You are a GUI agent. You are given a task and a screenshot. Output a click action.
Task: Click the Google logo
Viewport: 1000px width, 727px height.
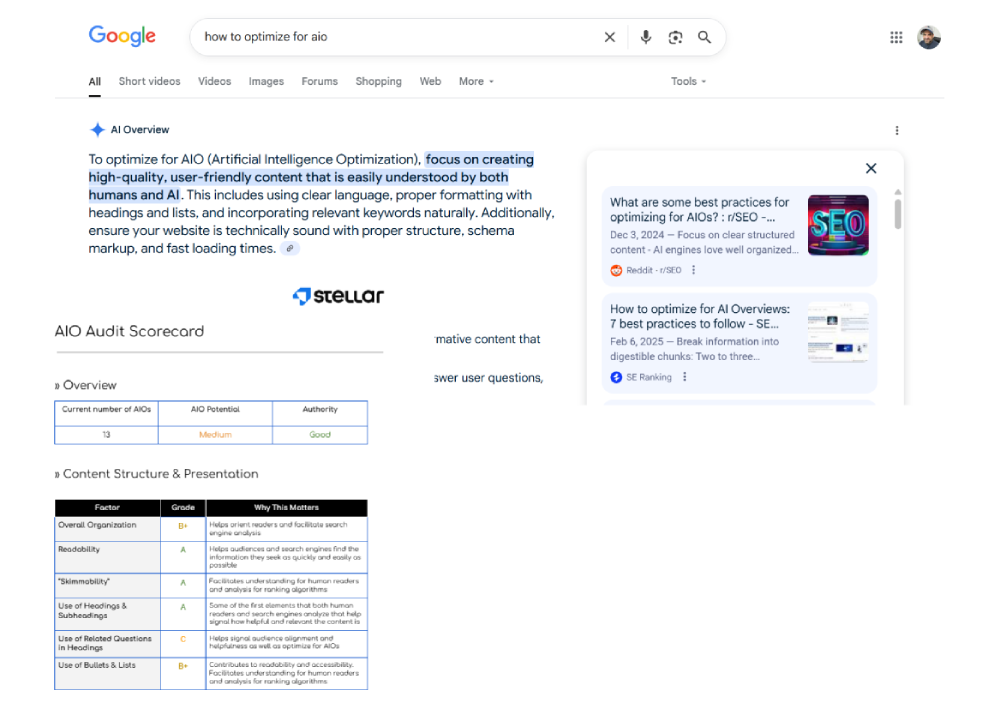[122, 36]
